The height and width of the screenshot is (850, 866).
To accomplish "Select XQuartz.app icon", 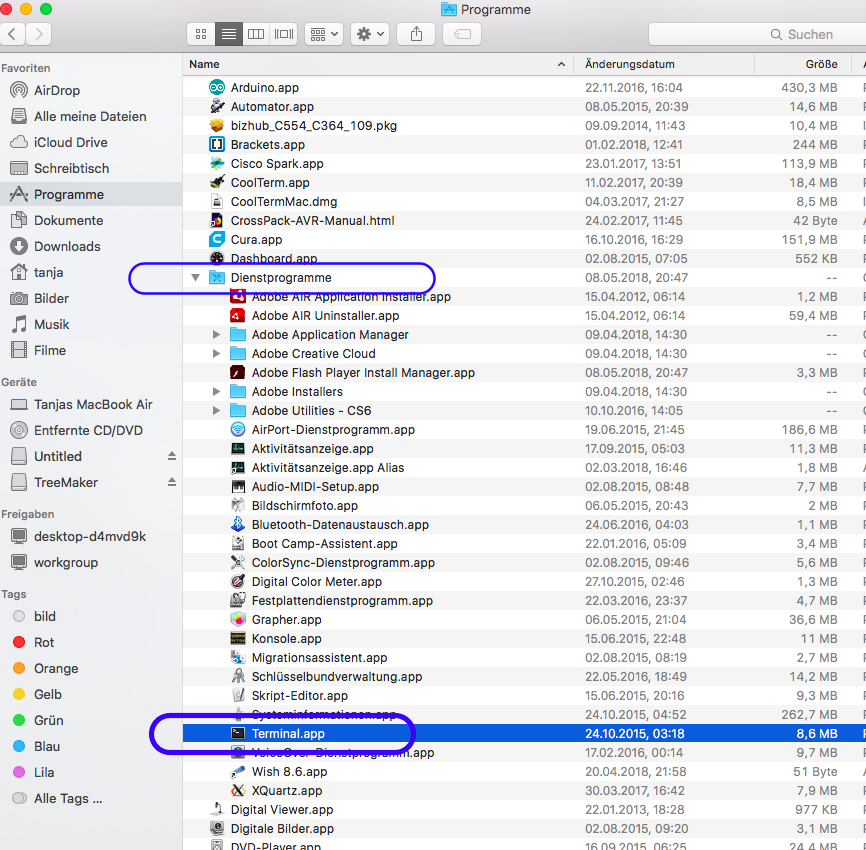I will tap(238, 790).
